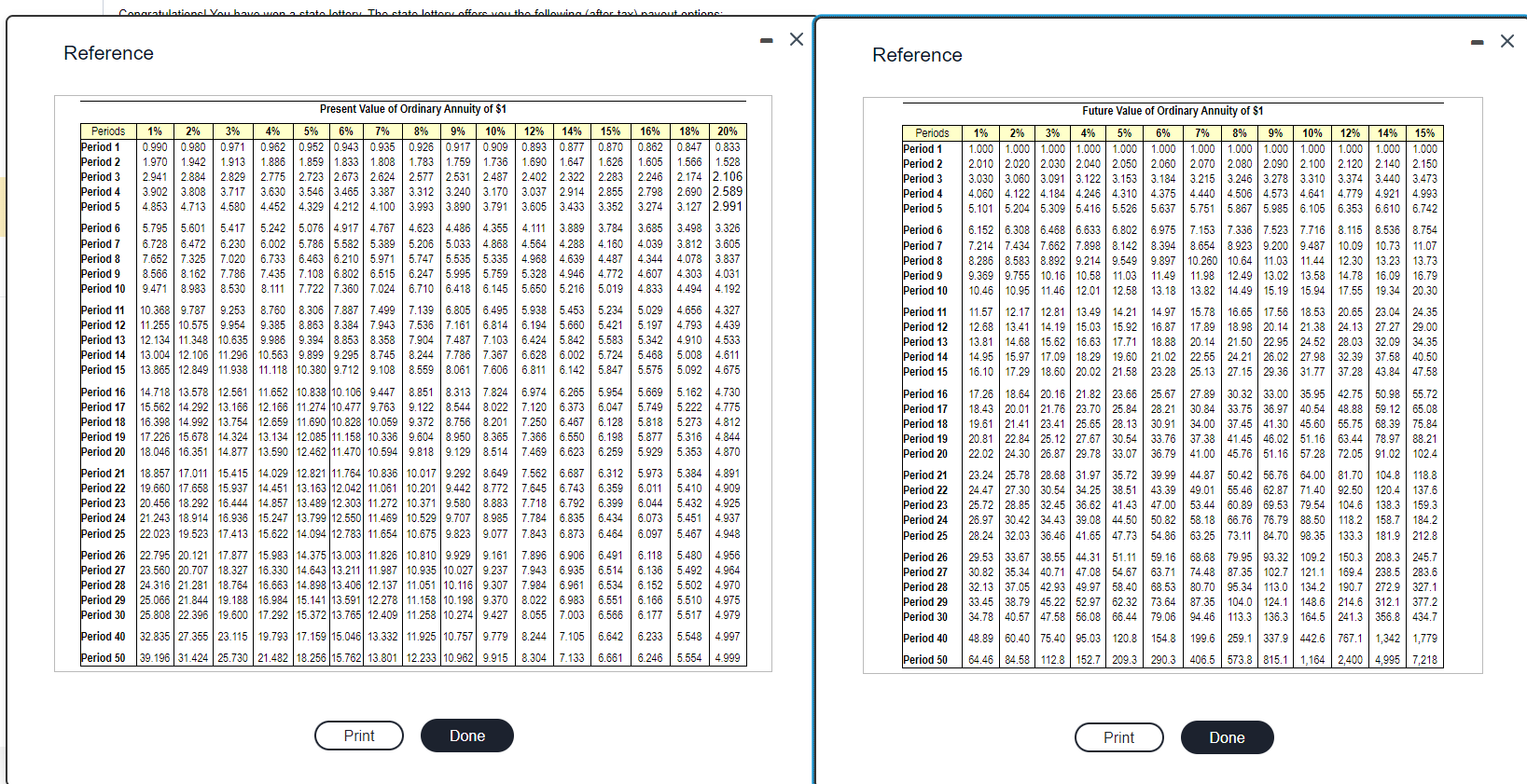Click the 64.46 cell for Period 50 at 1%
The width and height of the screenshot is (1527, 784).
point(981,660)
